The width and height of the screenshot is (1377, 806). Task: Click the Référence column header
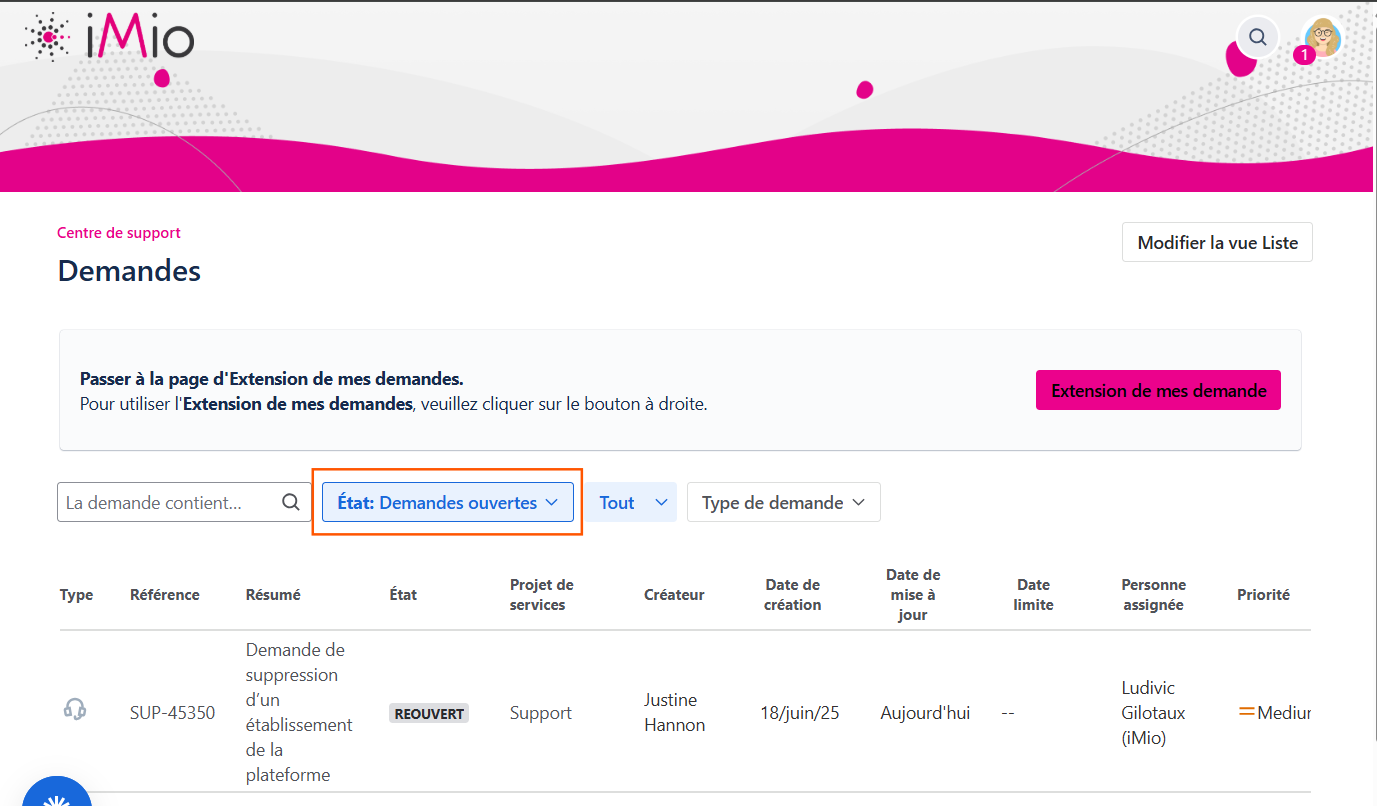(x=165, y=595)
